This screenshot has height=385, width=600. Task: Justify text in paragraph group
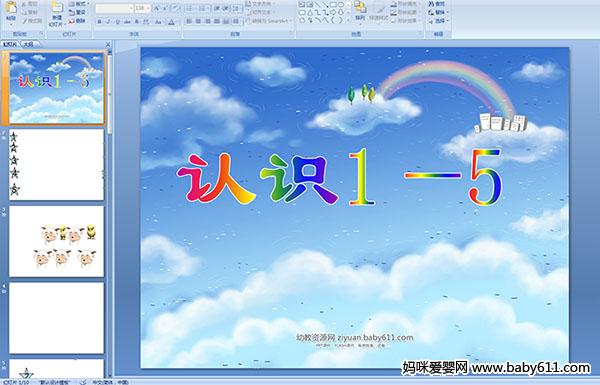pyautogui.click(x=217, y=22)
